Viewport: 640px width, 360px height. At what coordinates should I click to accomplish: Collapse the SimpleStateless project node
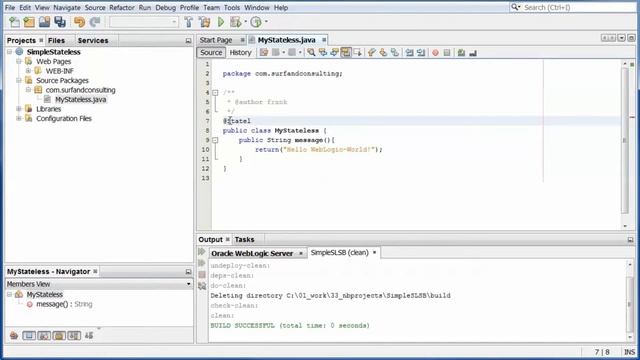click(x=9, y=52)
